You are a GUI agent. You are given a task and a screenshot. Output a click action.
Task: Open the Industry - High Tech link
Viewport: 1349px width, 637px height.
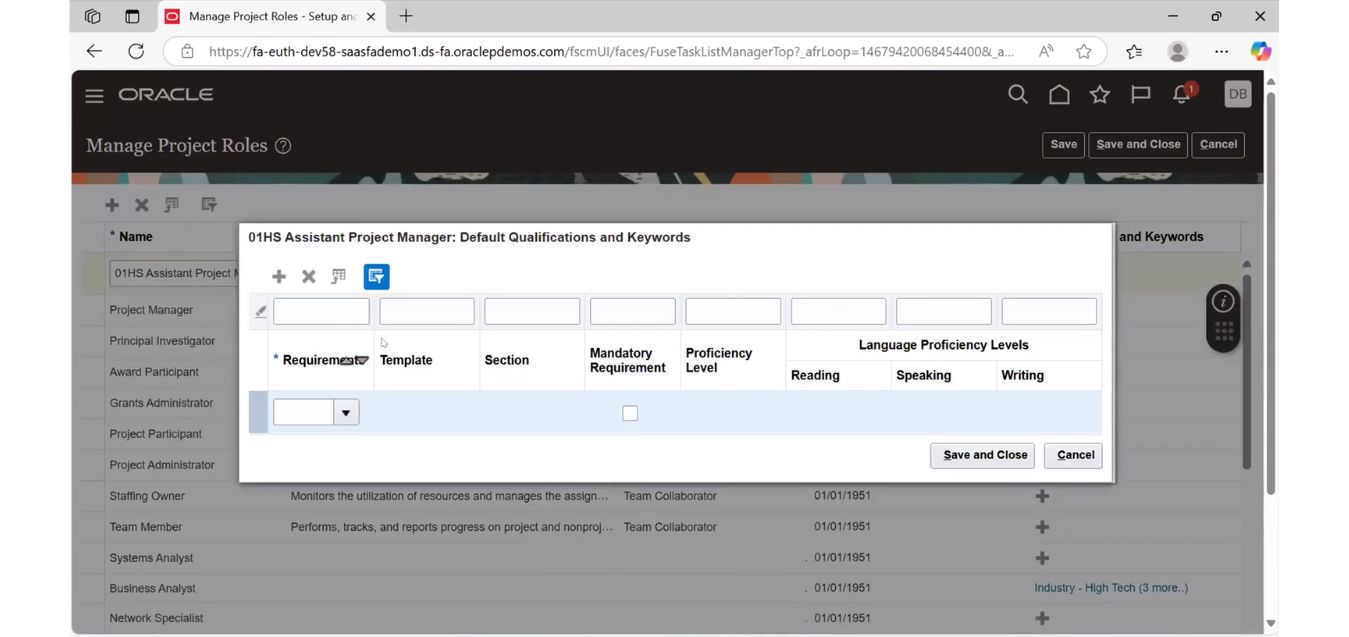(x=1110, y=587)
